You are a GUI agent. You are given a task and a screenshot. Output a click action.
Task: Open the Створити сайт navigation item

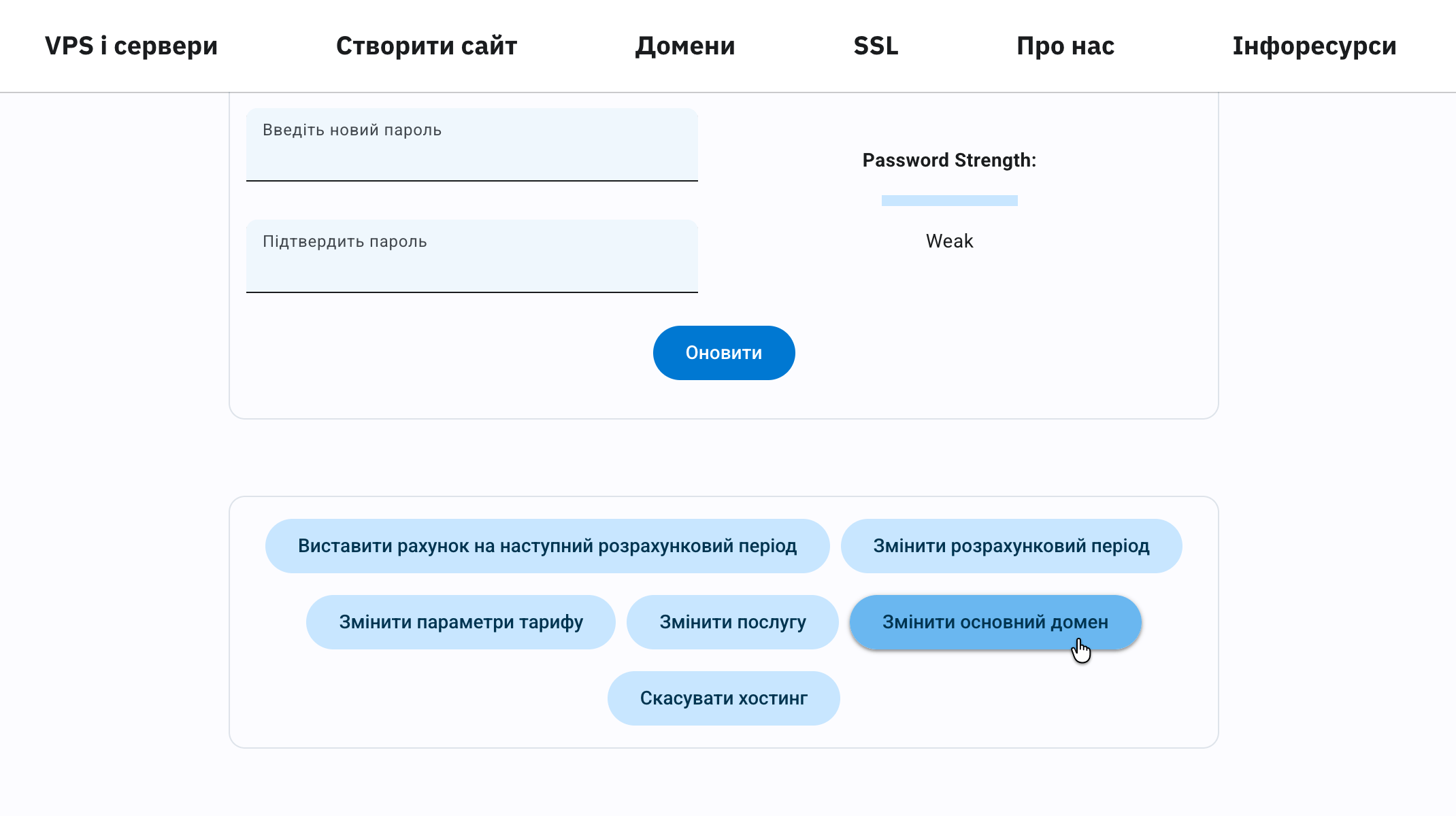(x=427, y=46)
